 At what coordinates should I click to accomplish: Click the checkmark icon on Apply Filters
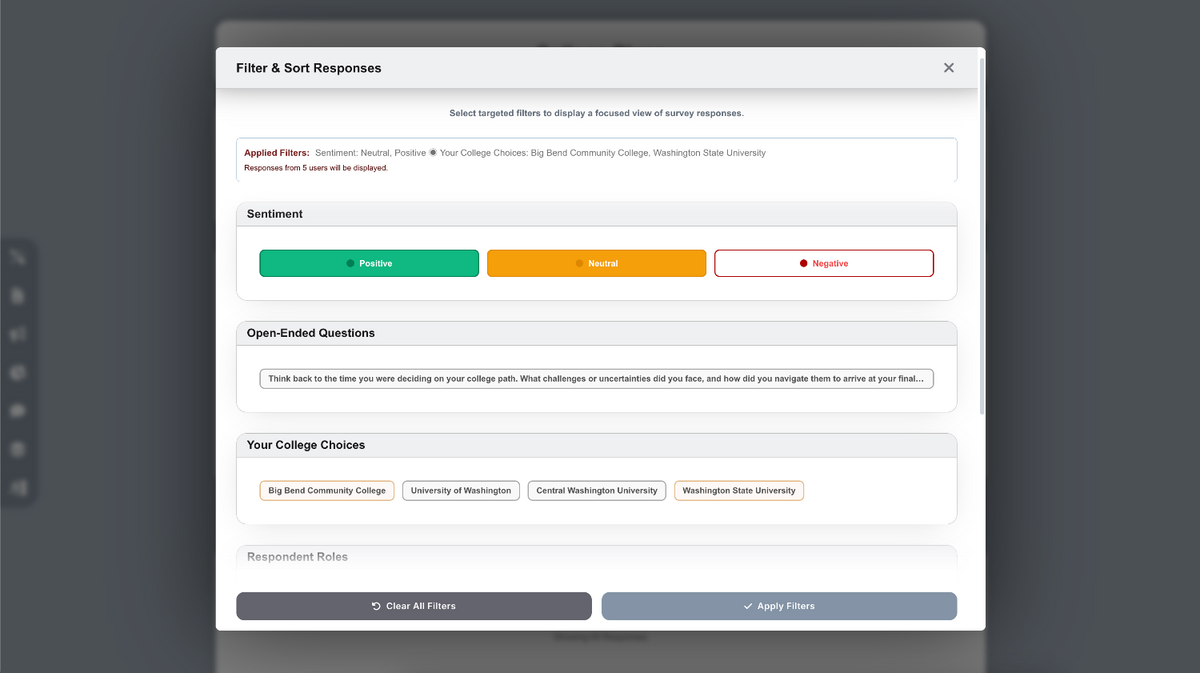click(747, 605)
